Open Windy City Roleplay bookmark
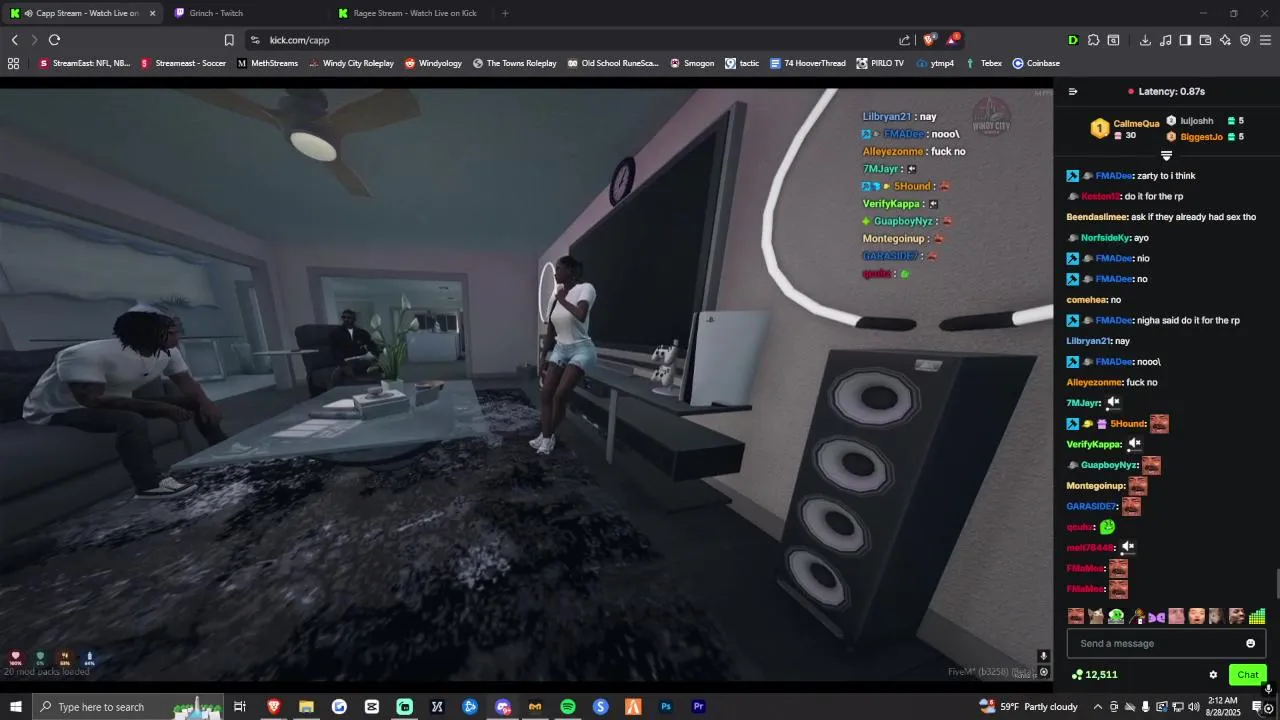The height and width of the screenshot is (720, 1280). (x=351, y=63)
